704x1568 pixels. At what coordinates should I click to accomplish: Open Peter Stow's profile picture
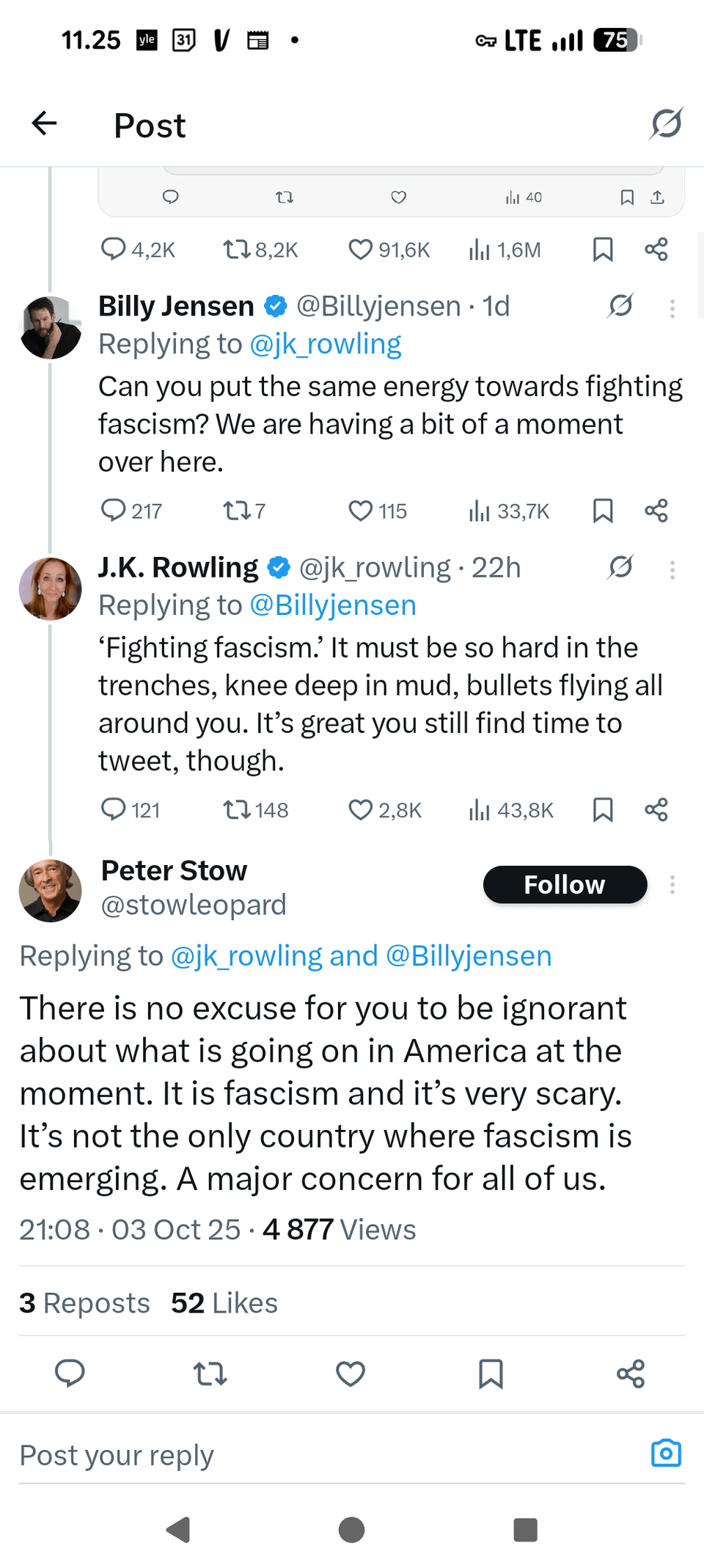(51, 890)
